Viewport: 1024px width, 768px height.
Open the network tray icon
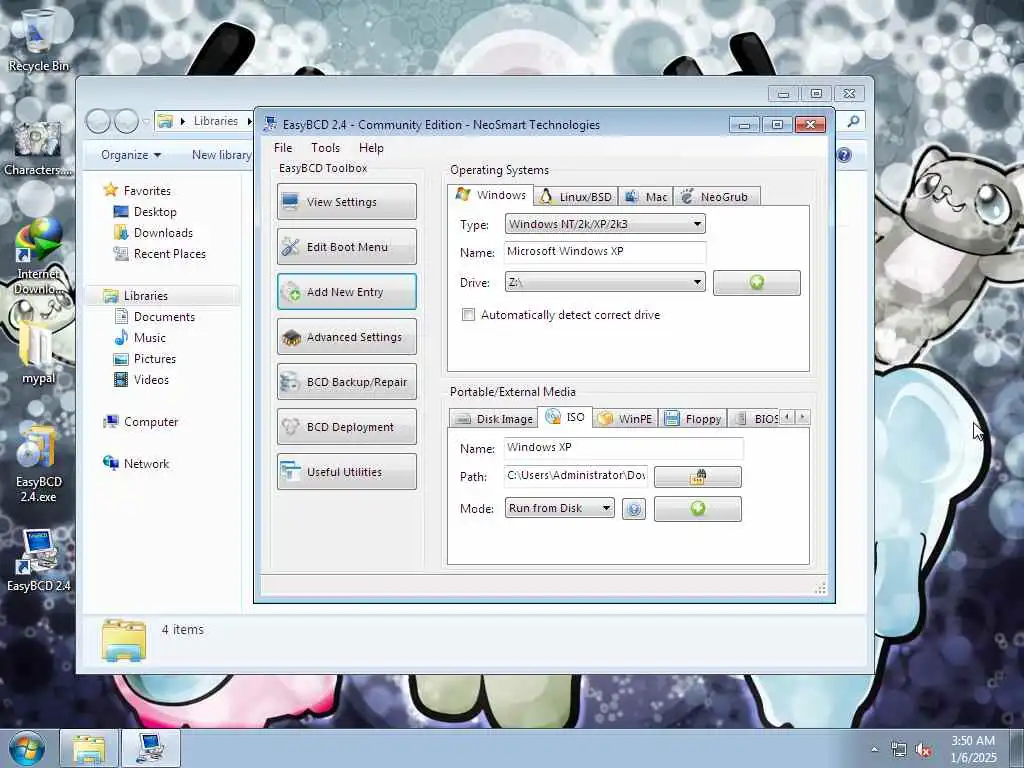pos(899,750)
